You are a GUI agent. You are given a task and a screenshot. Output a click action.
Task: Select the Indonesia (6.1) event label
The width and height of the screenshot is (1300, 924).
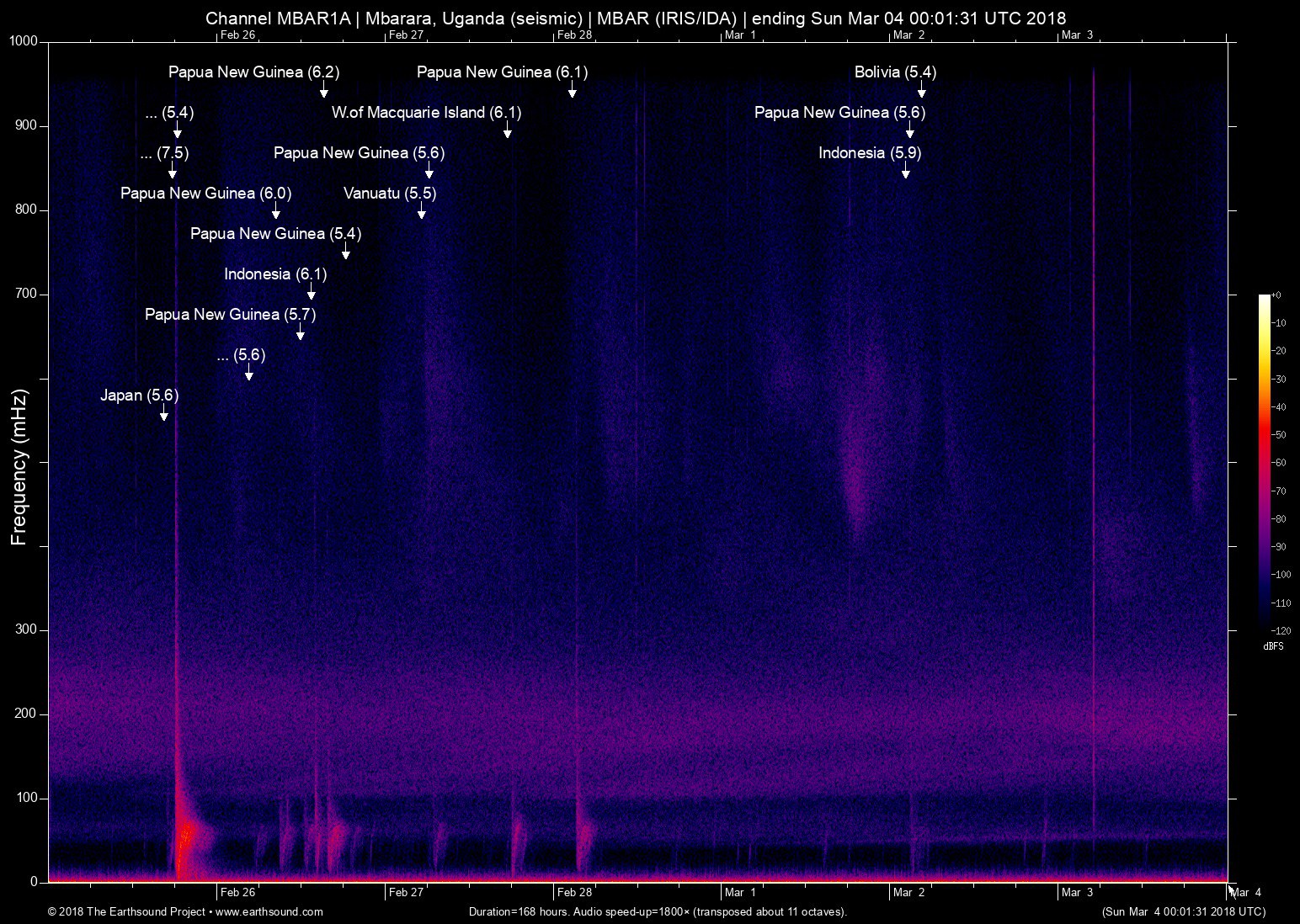[x=275, y=274]
